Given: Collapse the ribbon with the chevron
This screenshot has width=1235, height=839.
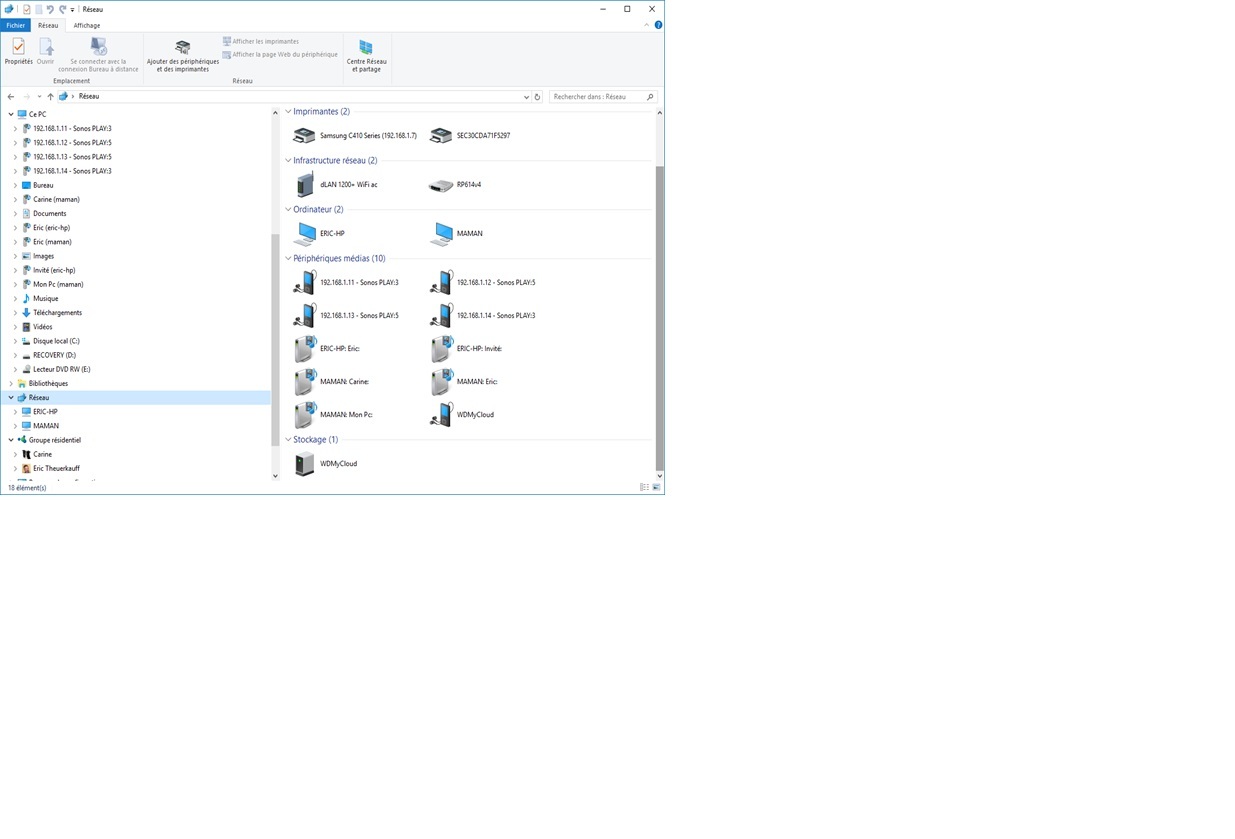Looking at the screenshot, I should click(x=647, y=25).
